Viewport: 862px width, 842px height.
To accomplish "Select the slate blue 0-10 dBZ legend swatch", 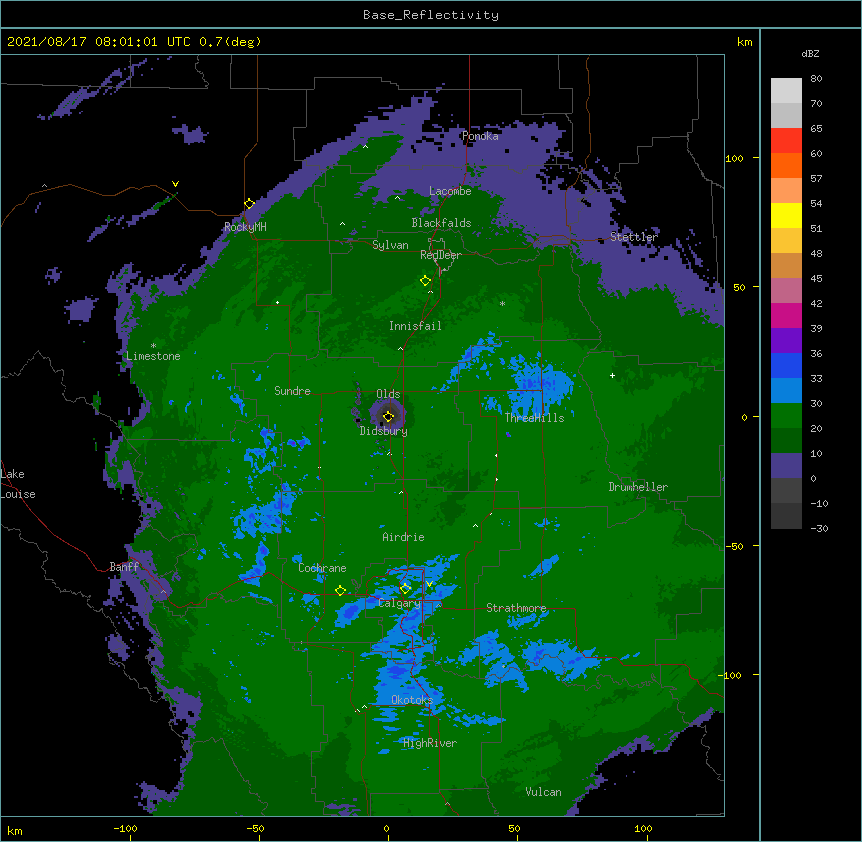I will pos(786,466).
